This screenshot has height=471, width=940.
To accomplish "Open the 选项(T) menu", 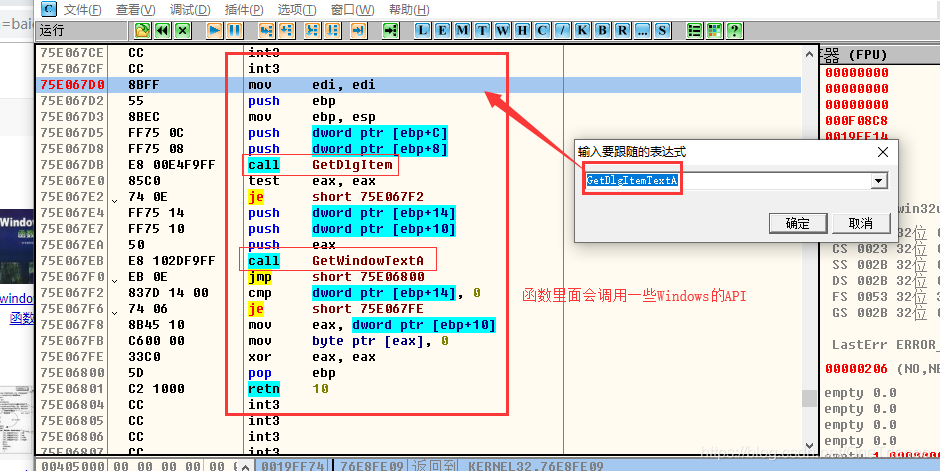I will click(297, 10).
